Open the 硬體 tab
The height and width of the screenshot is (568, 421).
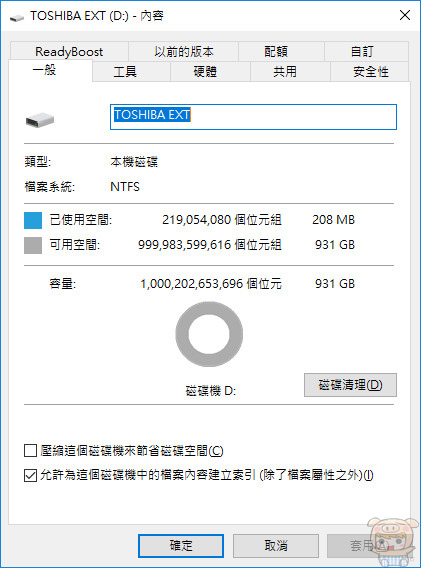point(205,71)
